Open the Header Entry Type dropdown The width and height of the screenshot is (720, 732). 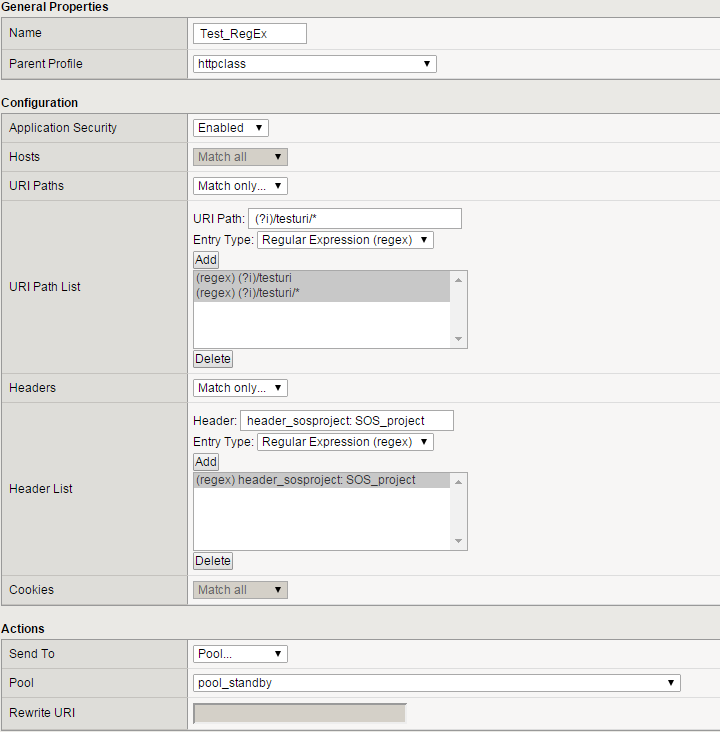click(x=345, y=442)
